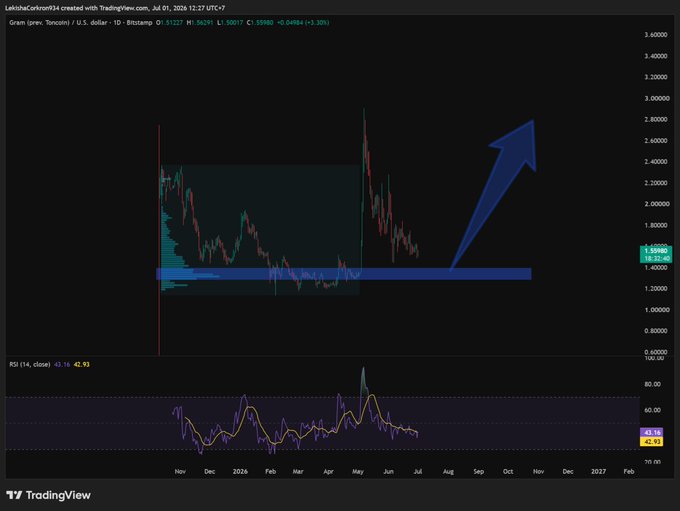Click the 3.60000 price axis label

coord(656,35)
